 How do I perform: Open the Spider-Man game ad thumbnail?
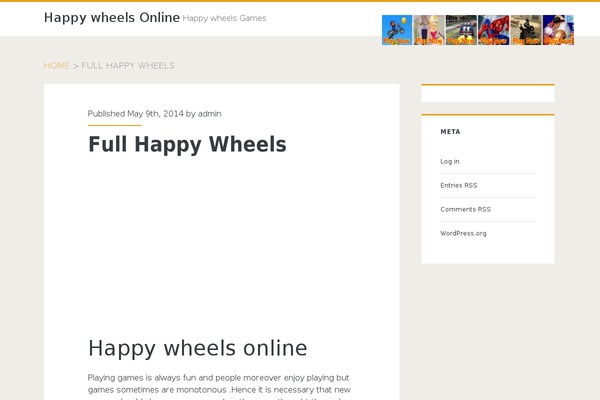click(494, 30)
